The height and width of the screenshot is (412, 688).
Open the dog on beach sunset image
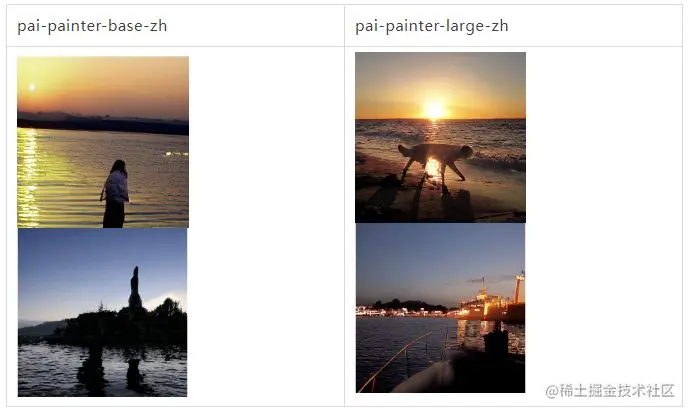point(441,137)
